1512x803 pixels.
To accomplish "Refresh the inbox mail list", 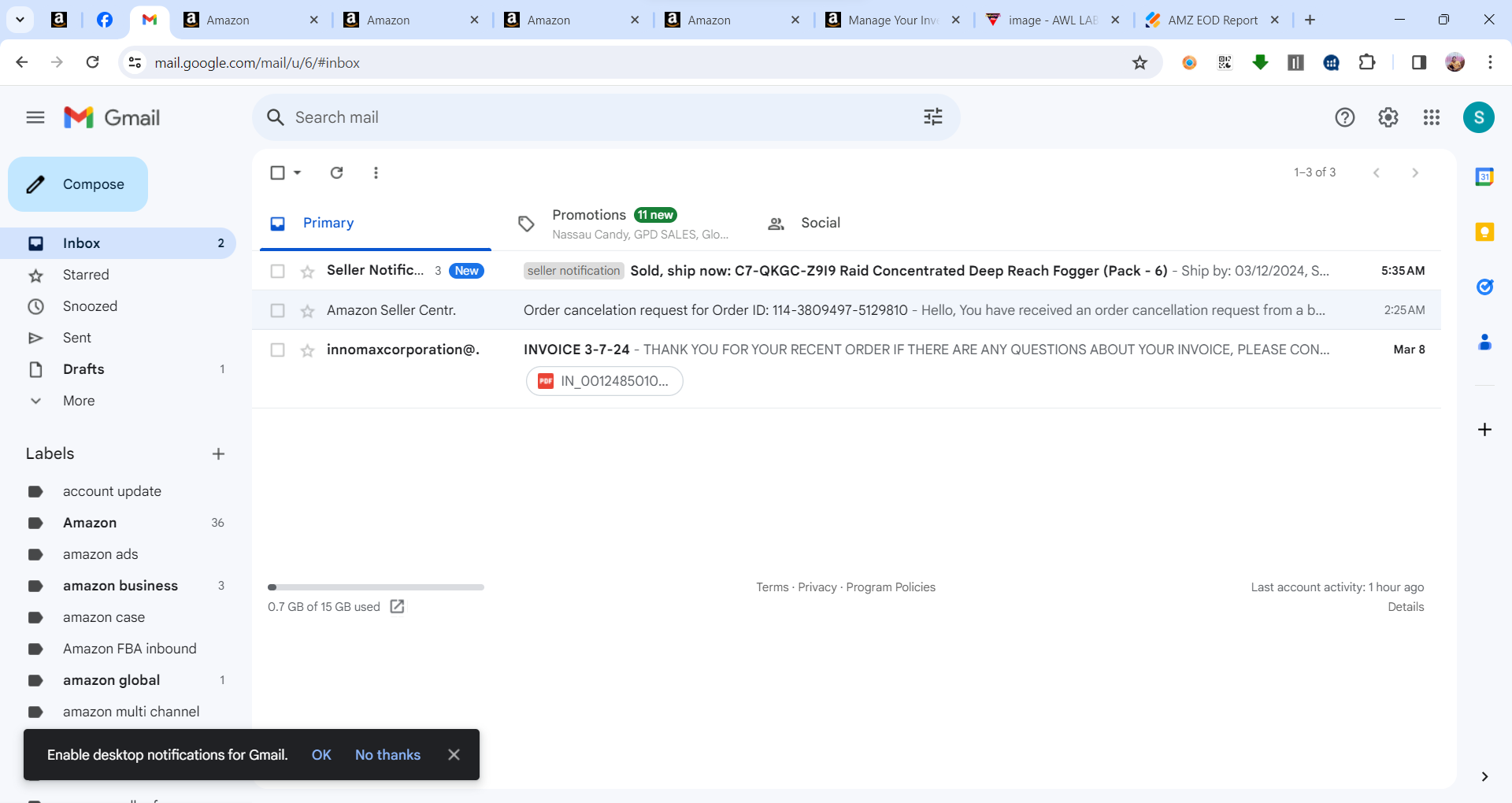I will pyautogui.click(x=336, y=172).
